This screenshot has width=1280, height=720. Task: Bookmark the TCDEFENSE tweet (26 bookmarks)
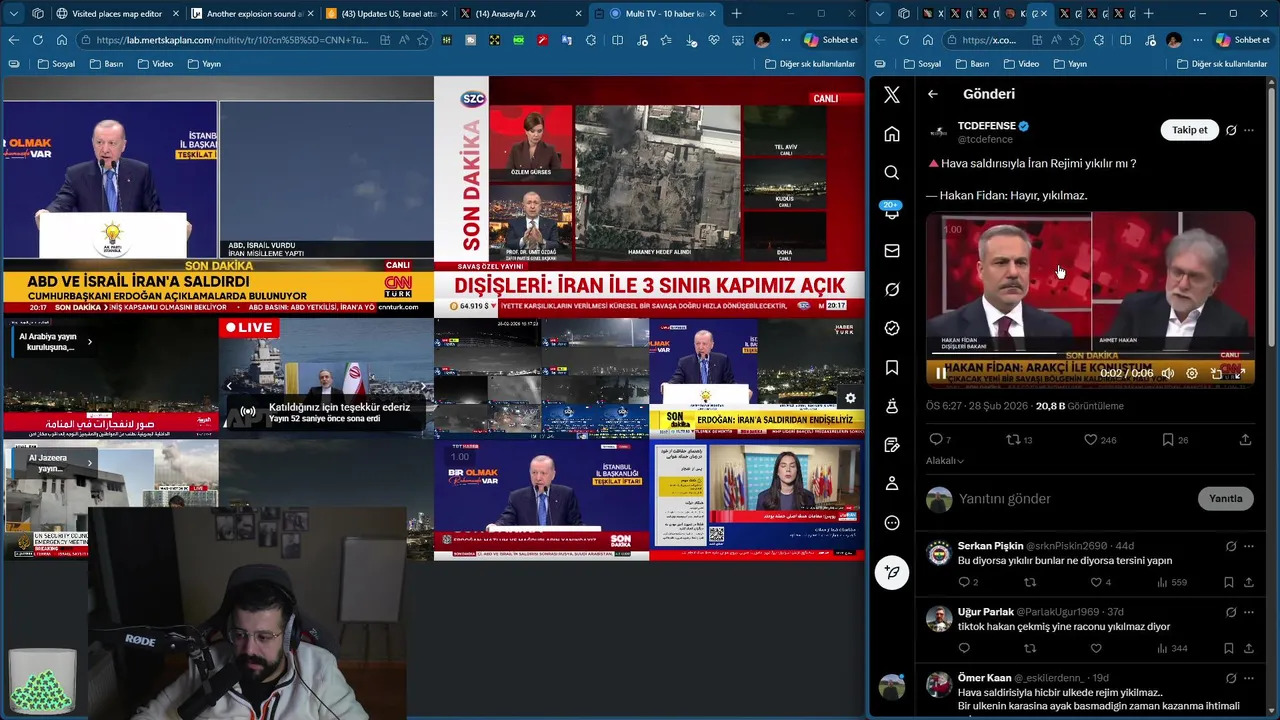click(1168, 440)
